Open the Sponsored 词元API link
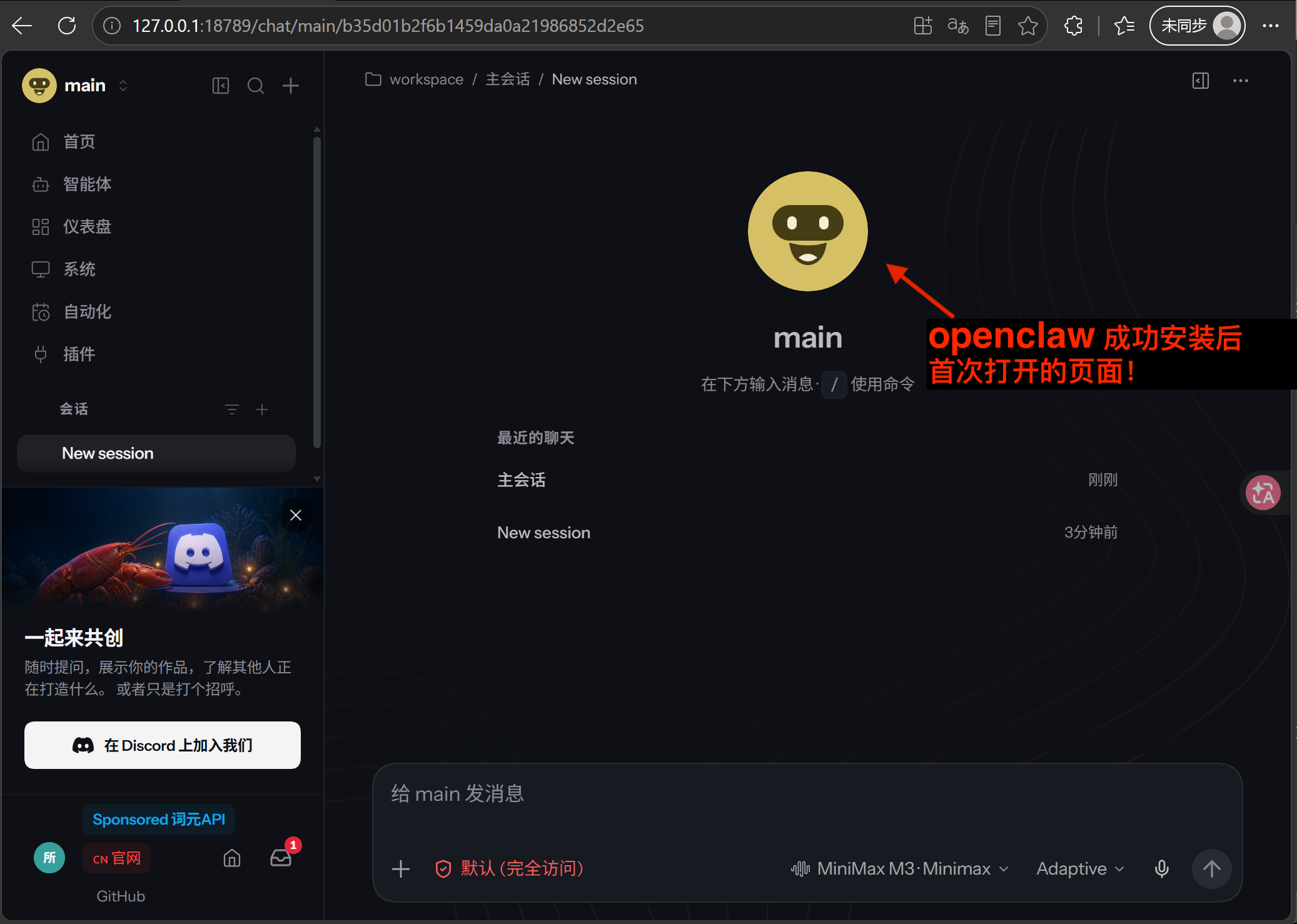Image resolution: width=1297 pixels, height=924 pixels. 159,820
